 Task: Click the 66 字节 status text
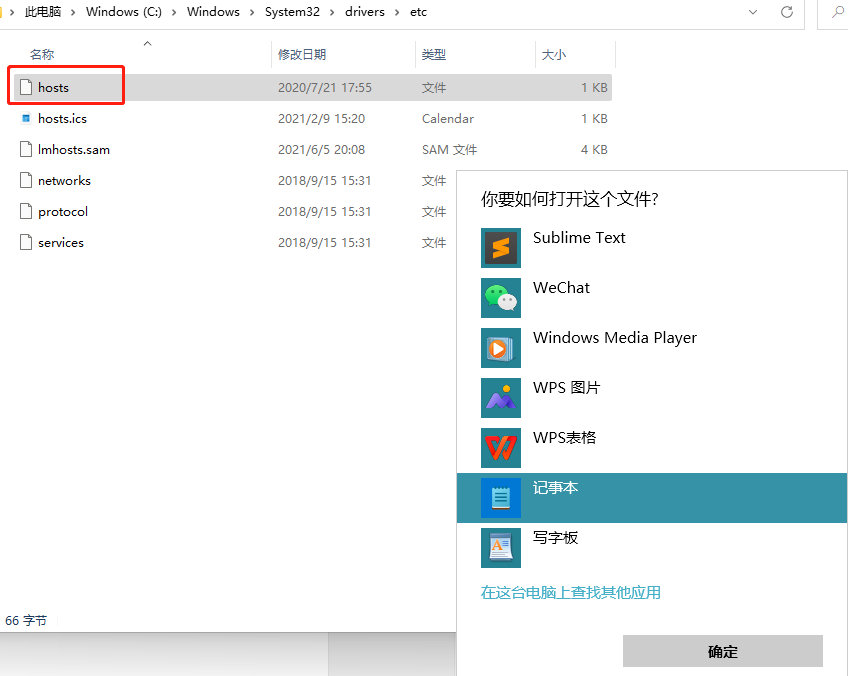[x=26, y=620]
